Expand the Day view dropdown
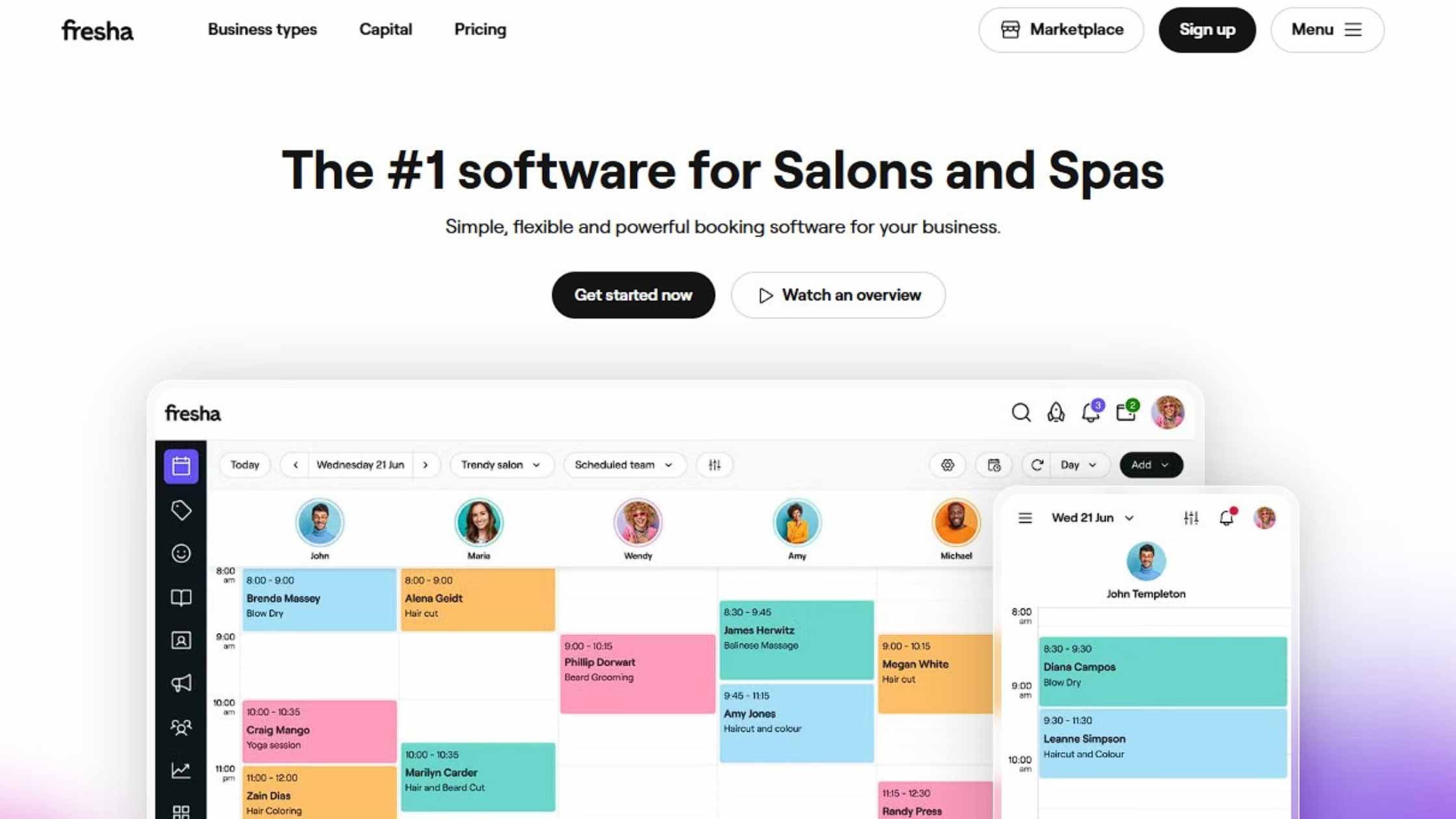The image size is (1456, 819). 1078,465
